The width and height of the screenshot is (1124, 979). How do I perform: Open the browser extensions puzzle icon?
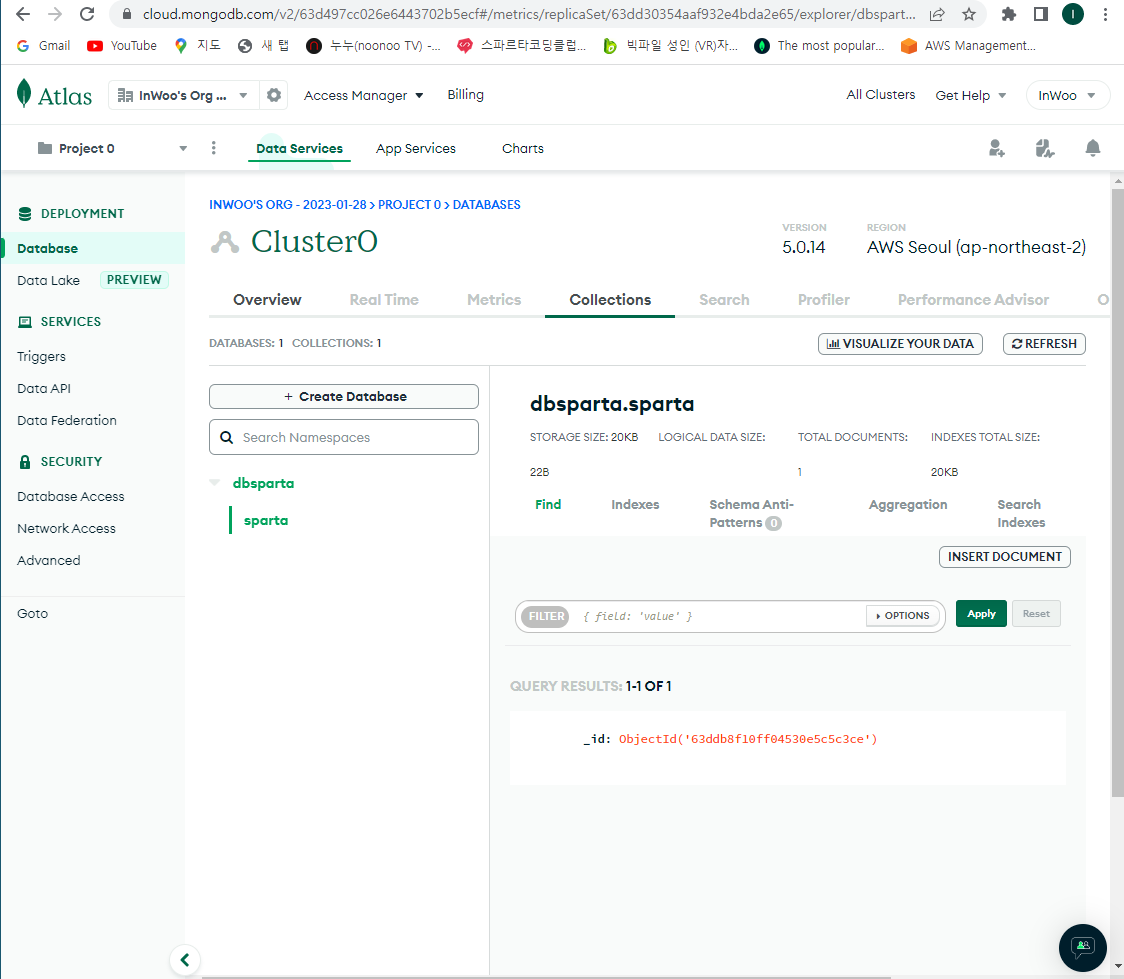pos(1009,14)
